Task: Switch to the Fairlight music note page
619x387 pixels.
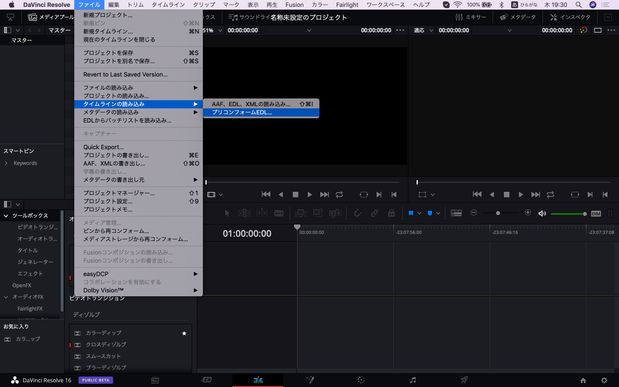Action: click(x=413, y=380)
